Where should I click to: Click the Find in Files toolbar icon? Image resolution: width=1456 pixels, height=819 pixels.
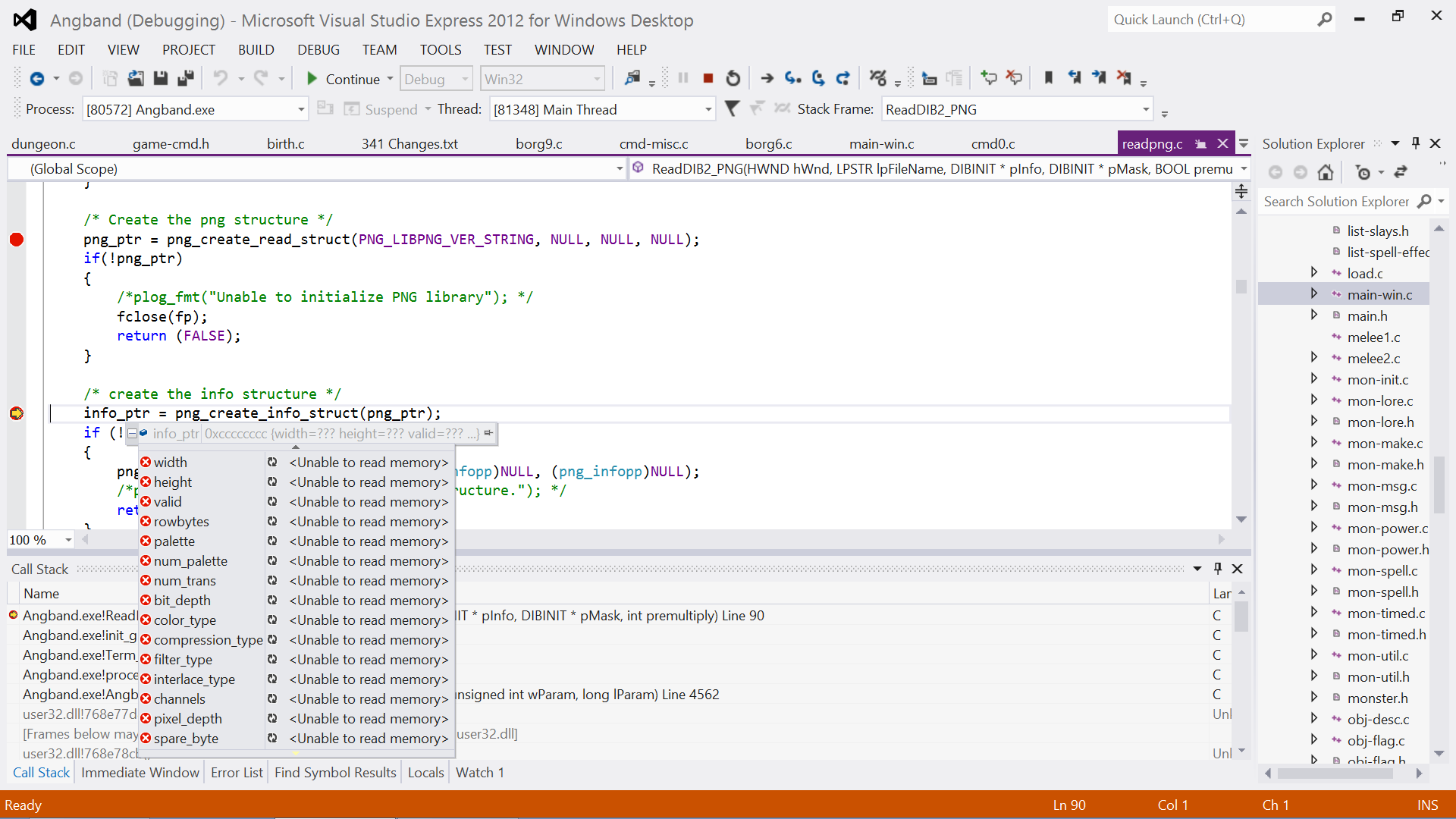click(x=632, y=78)
